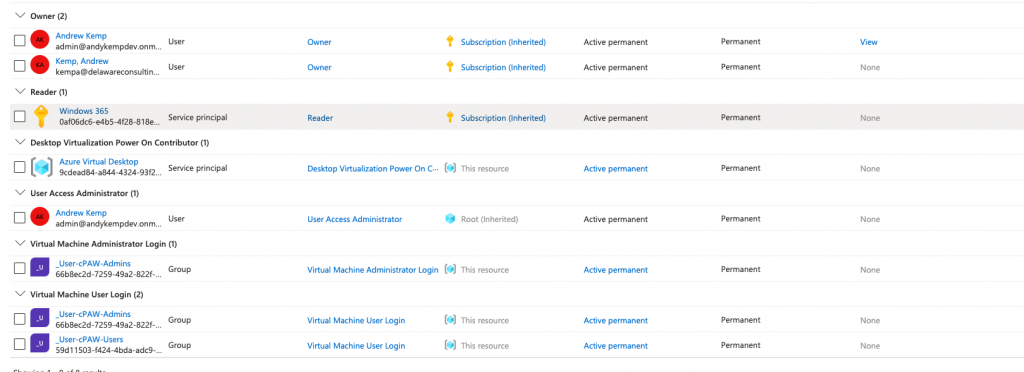Click the red AK avatar in Owner group
Image resolution: width=1024 pixels, height=372 pixels.
40,41
